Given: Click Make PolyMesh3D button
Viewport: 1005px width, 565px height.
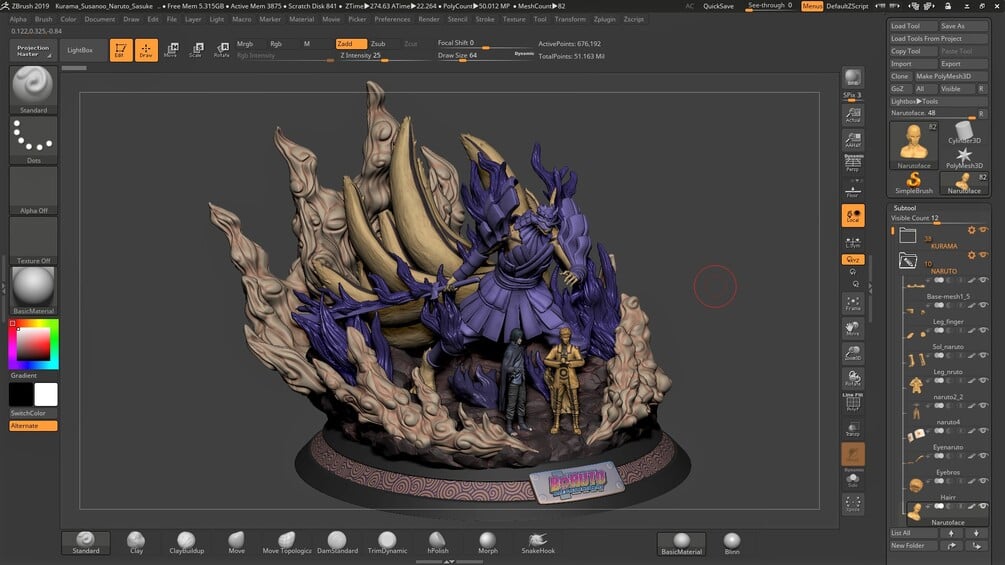Looking at the screenshot, I should tap(951, 76).
